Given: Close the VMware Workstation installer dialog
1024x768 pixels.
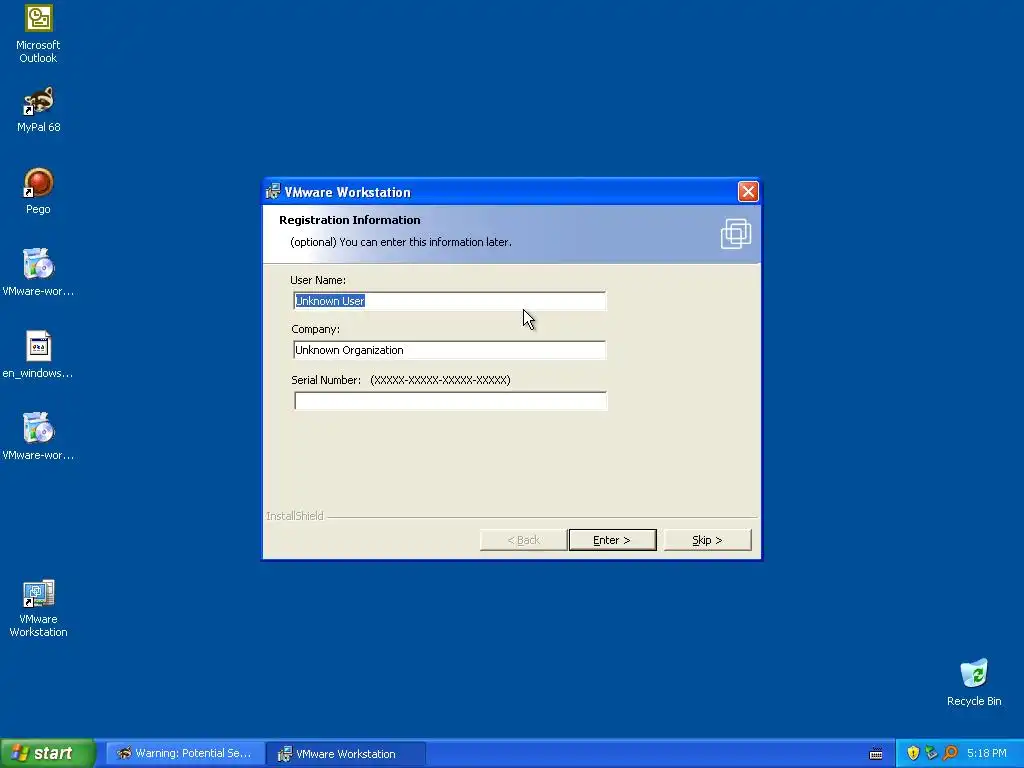Looking at the screenshot, I should coord(748,191).
